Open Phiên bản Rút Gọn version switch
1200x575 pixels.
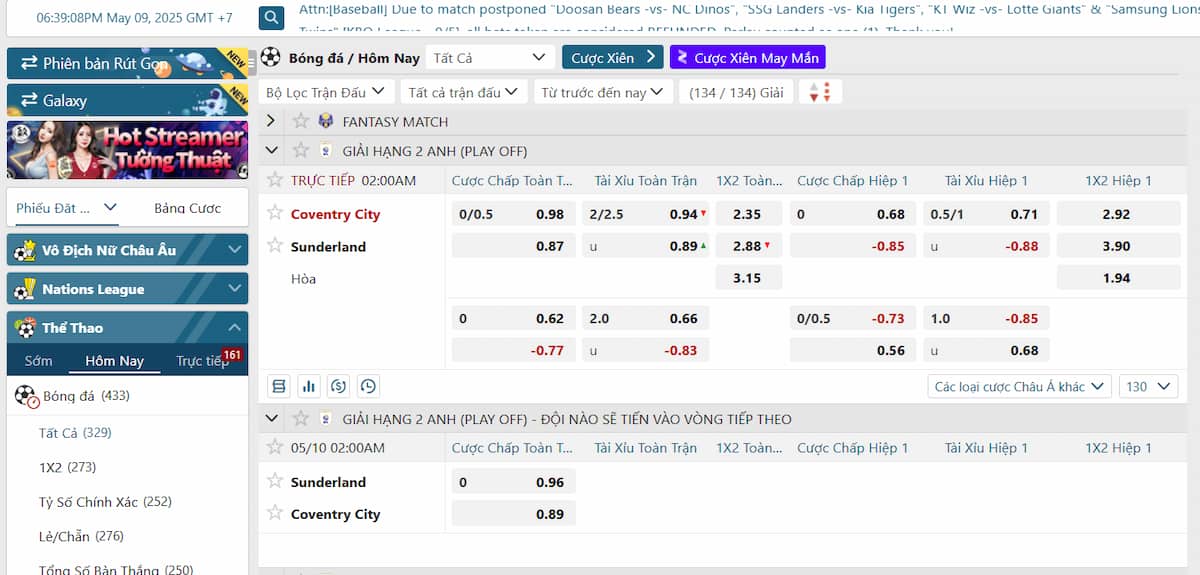(127, 63)
